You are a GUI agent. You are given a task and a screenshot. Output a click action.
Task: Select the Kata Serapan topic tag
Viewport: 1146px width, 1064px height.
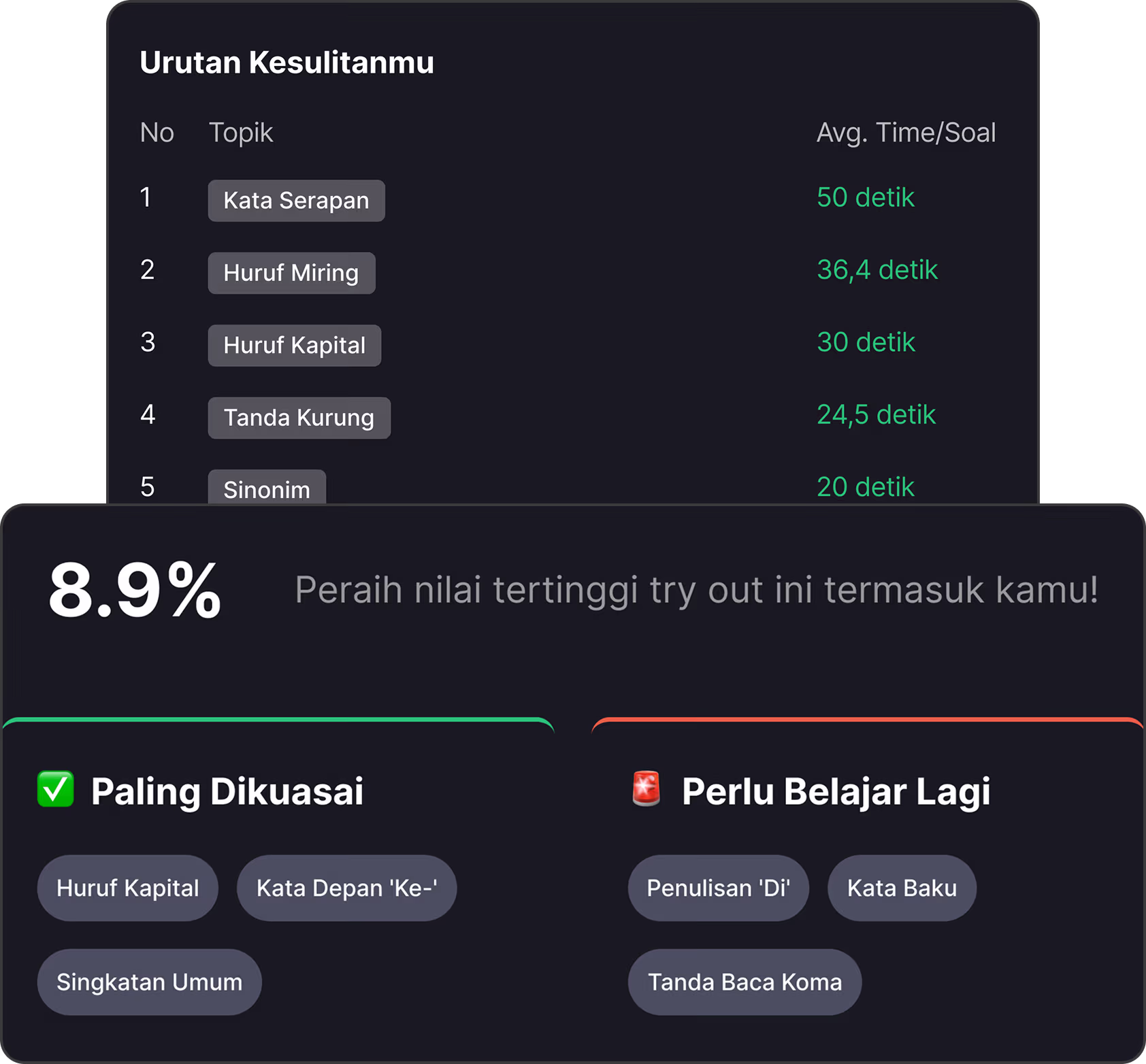pyautogui.click(x=296, y=201)
